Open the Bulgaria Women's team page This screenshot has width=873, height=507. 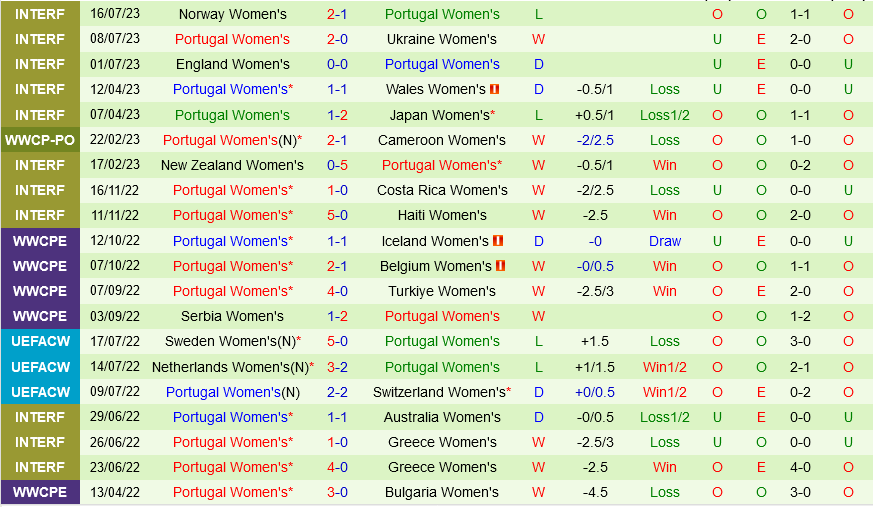442,492
